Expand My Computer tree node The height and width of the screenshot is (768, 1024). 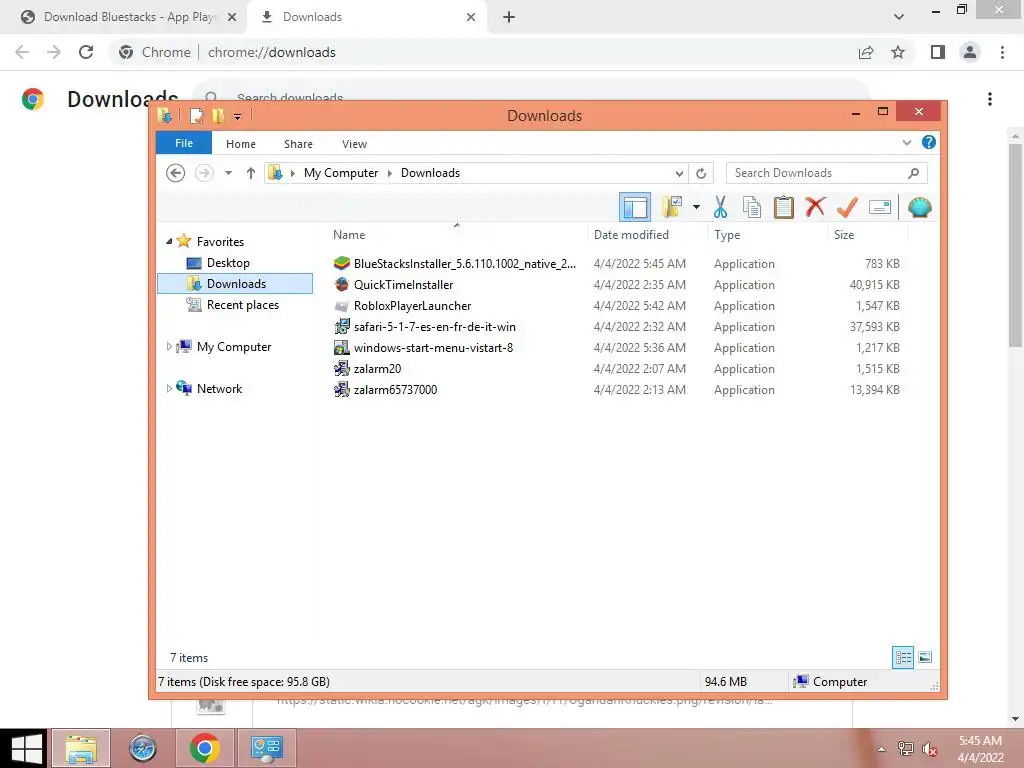(x=169, y=346)
